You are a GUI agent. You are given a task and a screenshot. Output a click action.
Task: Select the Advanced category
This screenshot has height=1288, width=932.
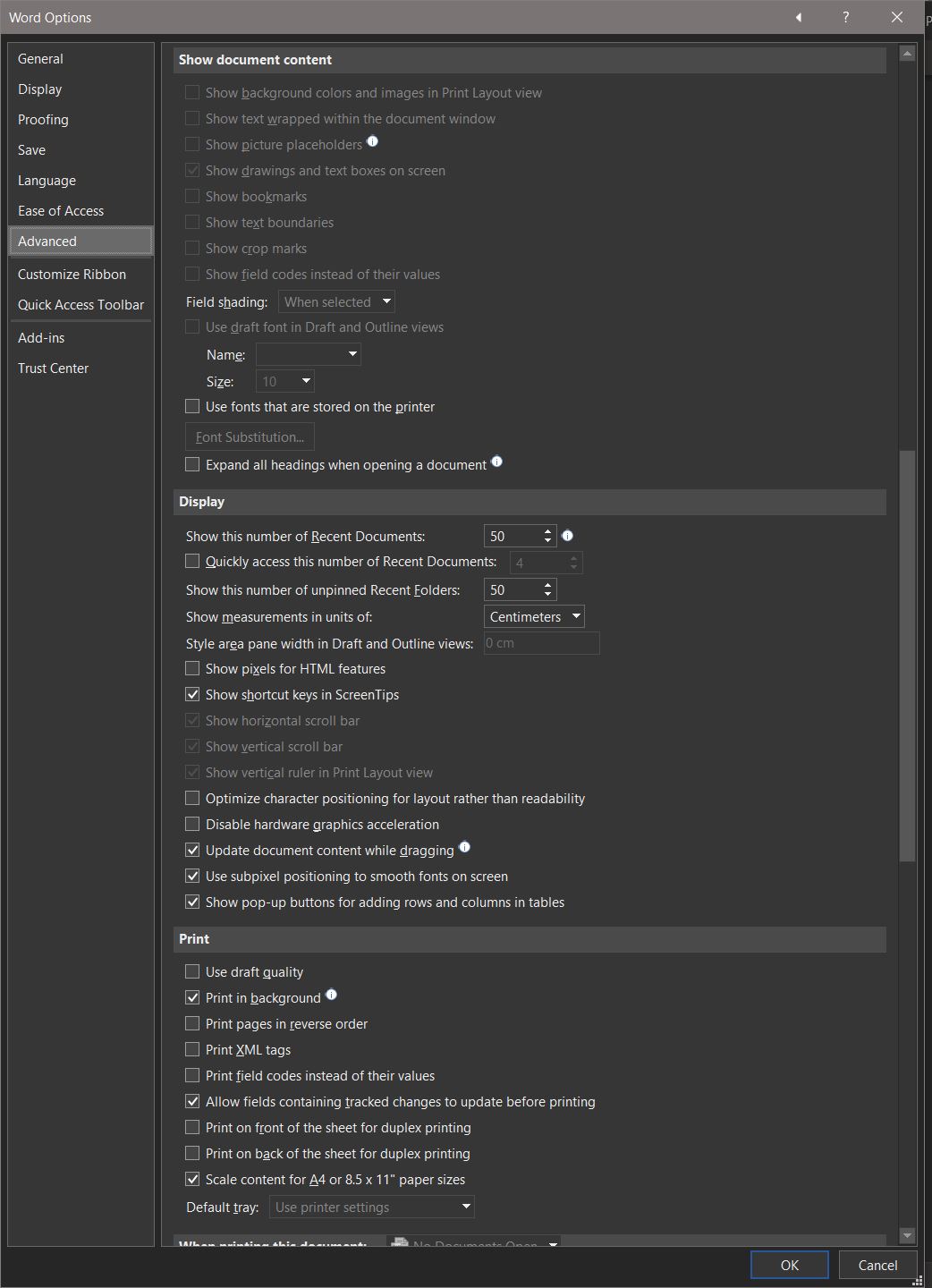pos(80,241)
